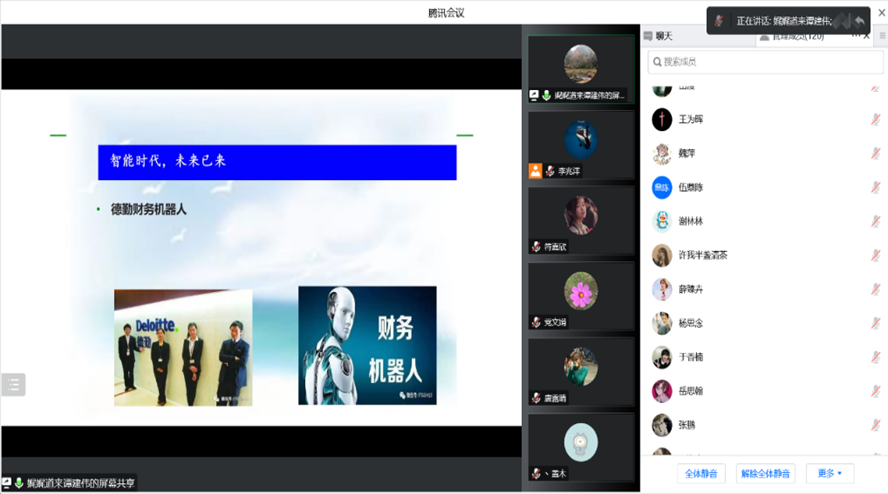The image size is (888, 494).
Task: Click the 全体静音 button
Action: 701,473
